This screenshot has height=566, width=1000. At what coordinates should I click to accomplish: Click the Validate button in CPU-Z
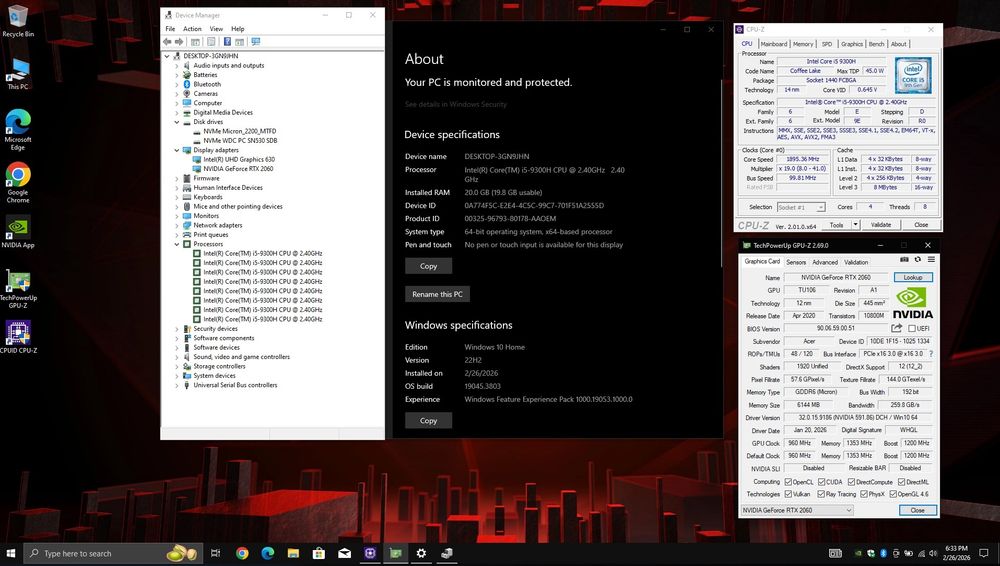pyautogui.click(x=881, y=225)
